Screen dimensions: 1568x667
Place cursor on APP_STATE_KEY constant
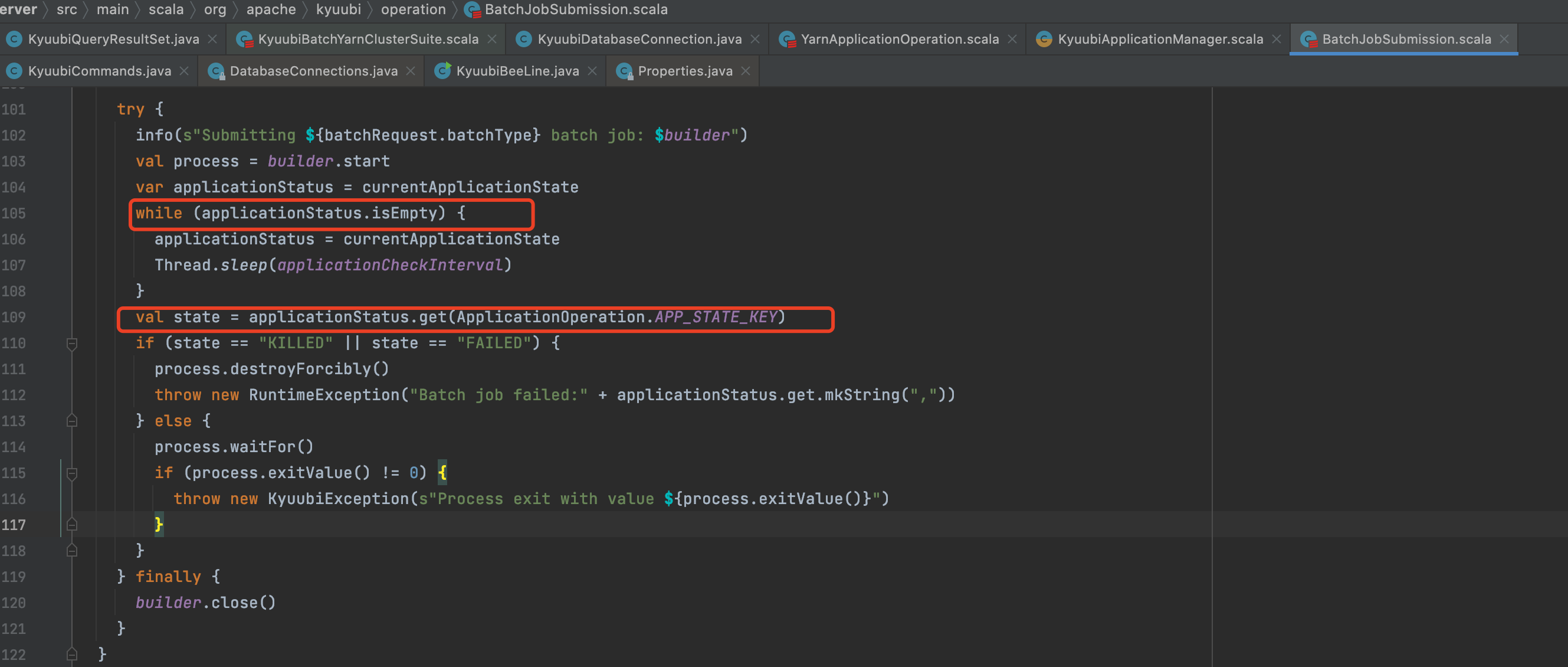(716, 317)
